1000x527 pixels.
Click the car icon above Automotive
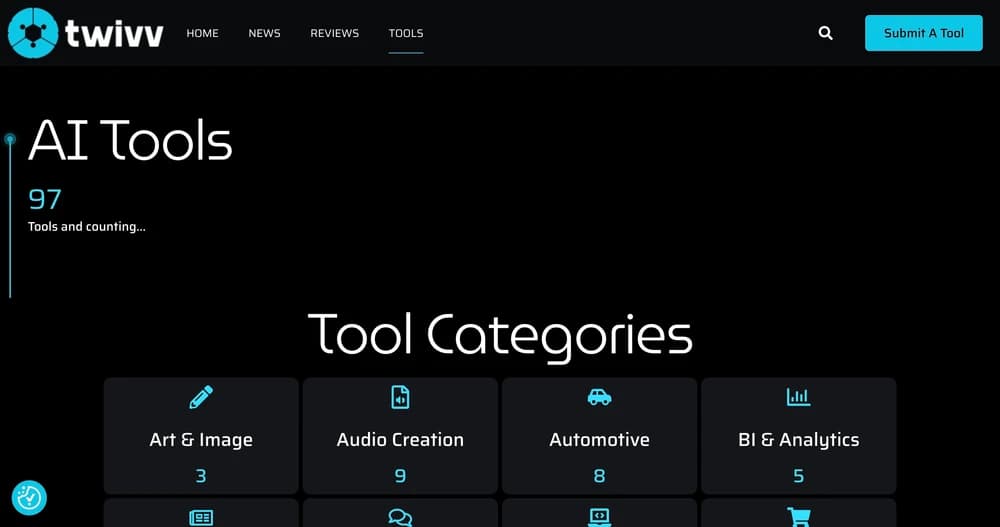tap(599, 397)
